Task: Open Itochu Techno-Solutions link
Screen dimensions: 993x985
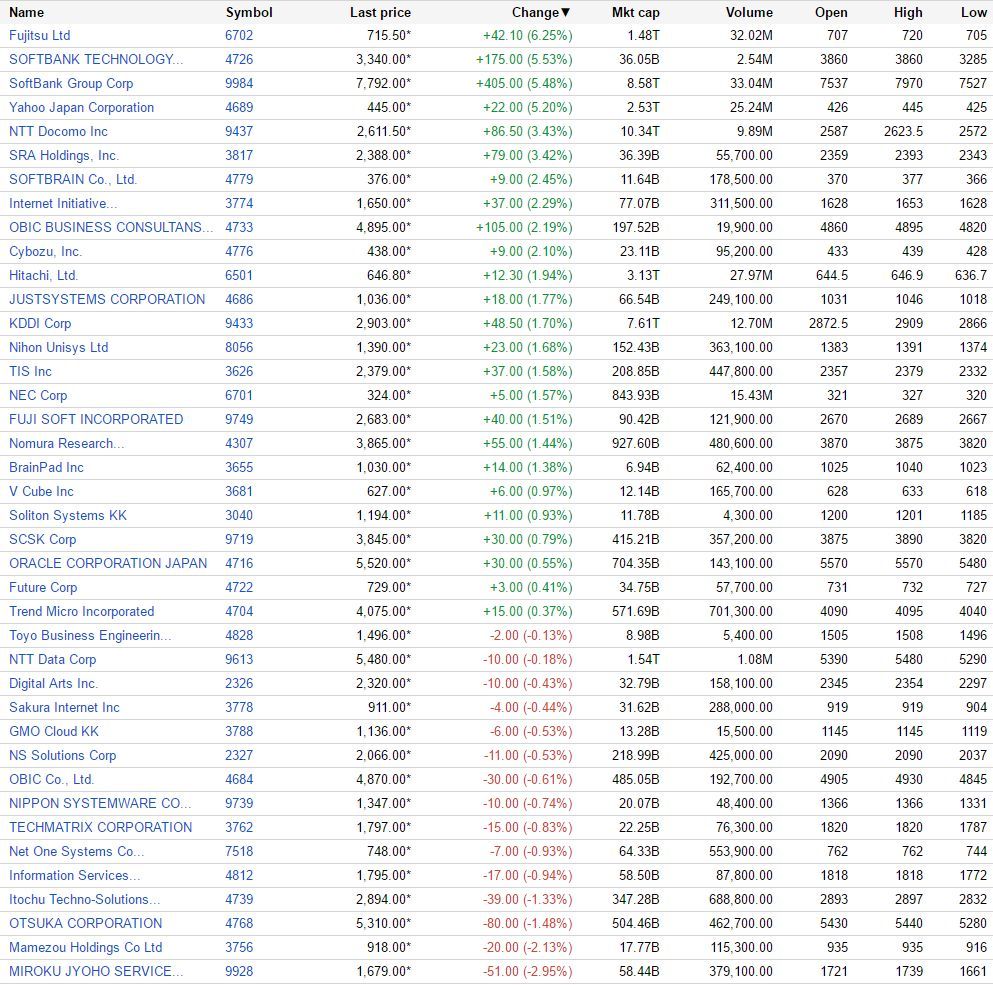Action: [x=84, y=900]
